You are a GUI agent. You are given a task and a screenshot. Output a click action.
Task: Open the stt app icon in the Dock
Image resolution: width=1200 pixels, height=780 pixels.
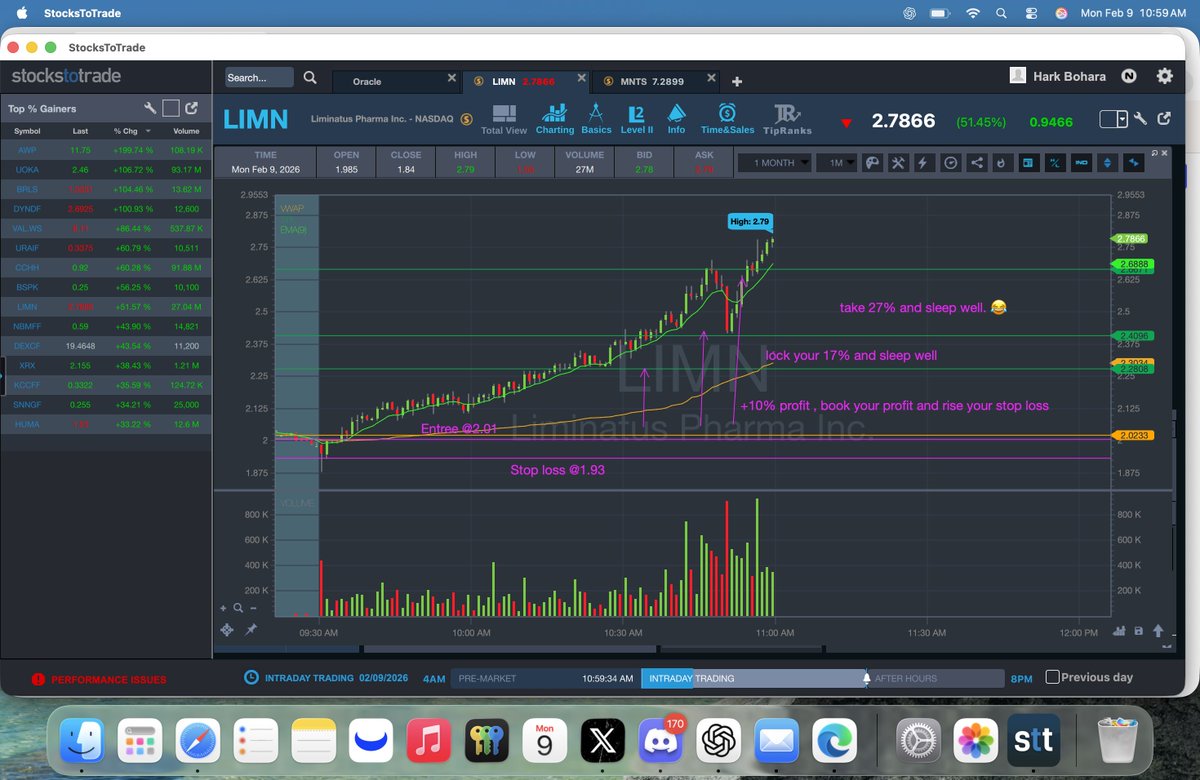point(1033,741)
